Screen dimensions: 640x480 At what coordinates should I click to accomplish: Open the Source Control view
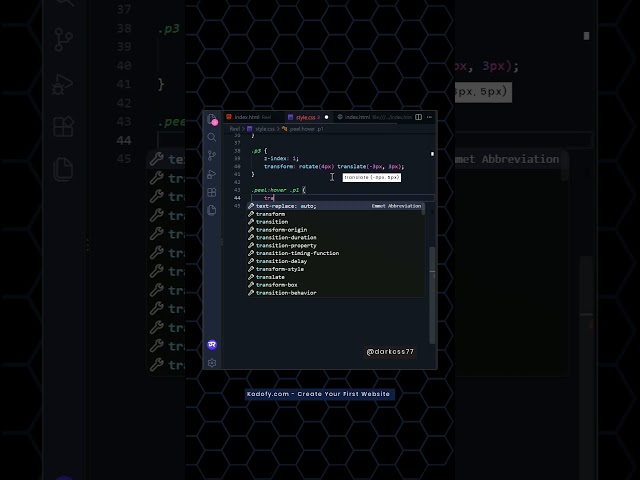[x=211, y=156]
